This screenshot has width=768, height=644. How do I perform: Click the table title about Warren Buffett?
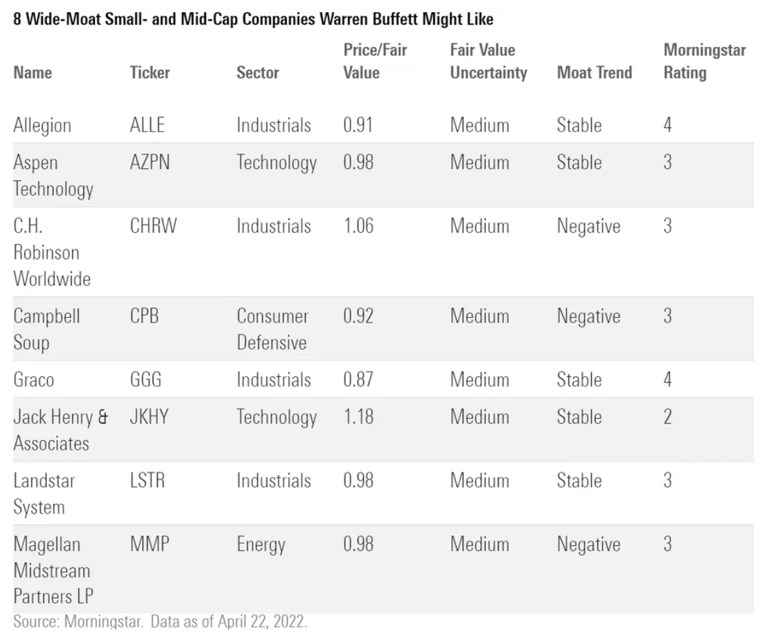pyautogui.click(x=253, y=18)
